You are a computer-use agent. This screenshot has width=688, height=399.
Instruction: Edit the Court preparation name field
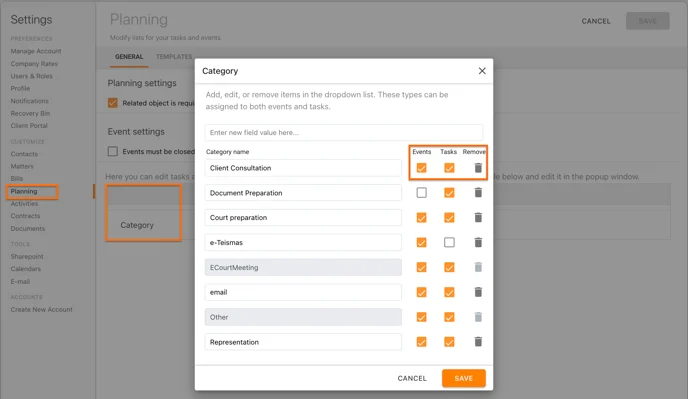[303, 217]
